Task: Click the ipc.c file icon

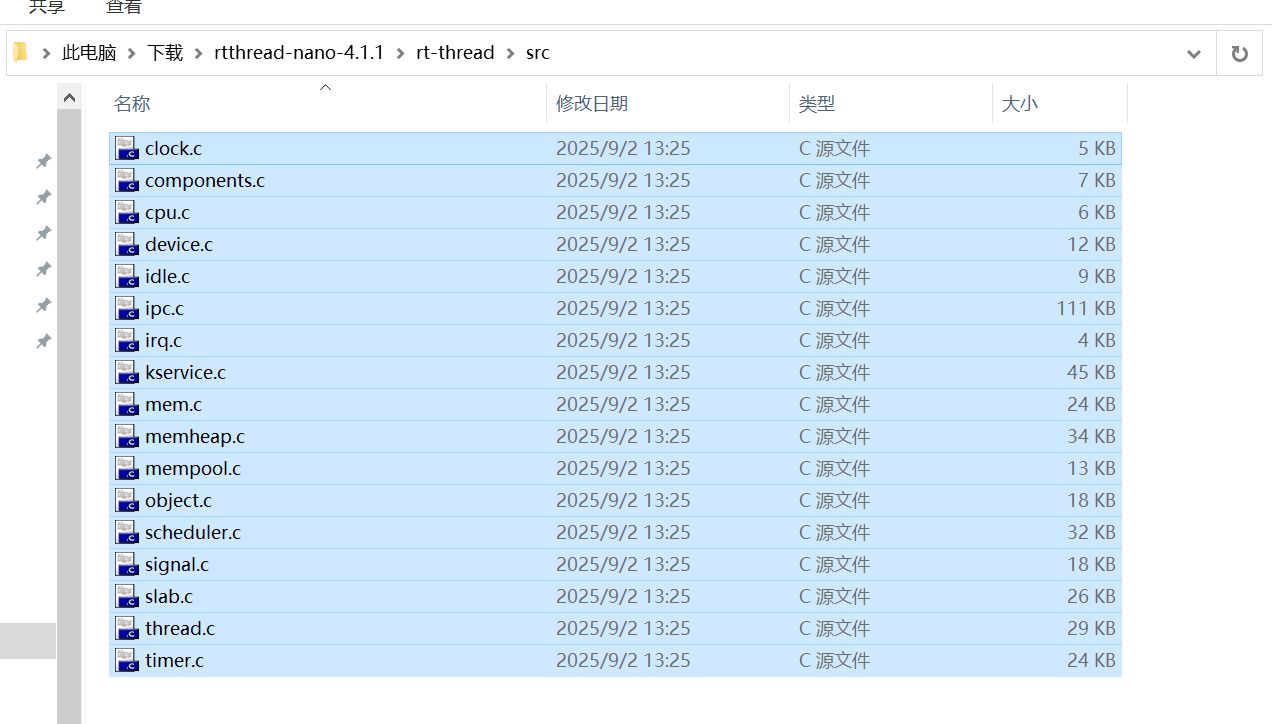Action: [x=126, y=308]
